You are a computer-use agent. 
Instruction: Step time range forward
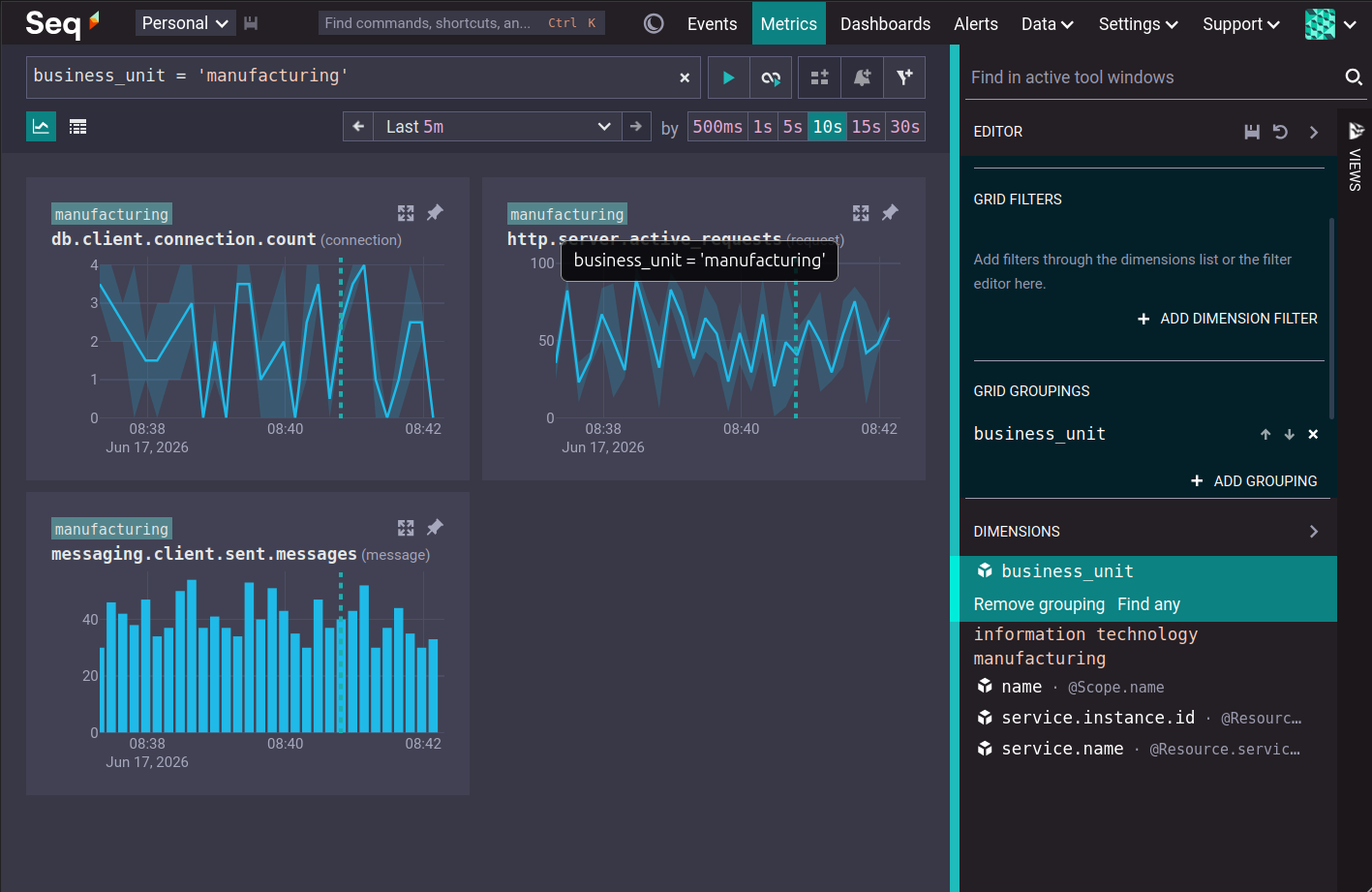click(x=636, y=126)
